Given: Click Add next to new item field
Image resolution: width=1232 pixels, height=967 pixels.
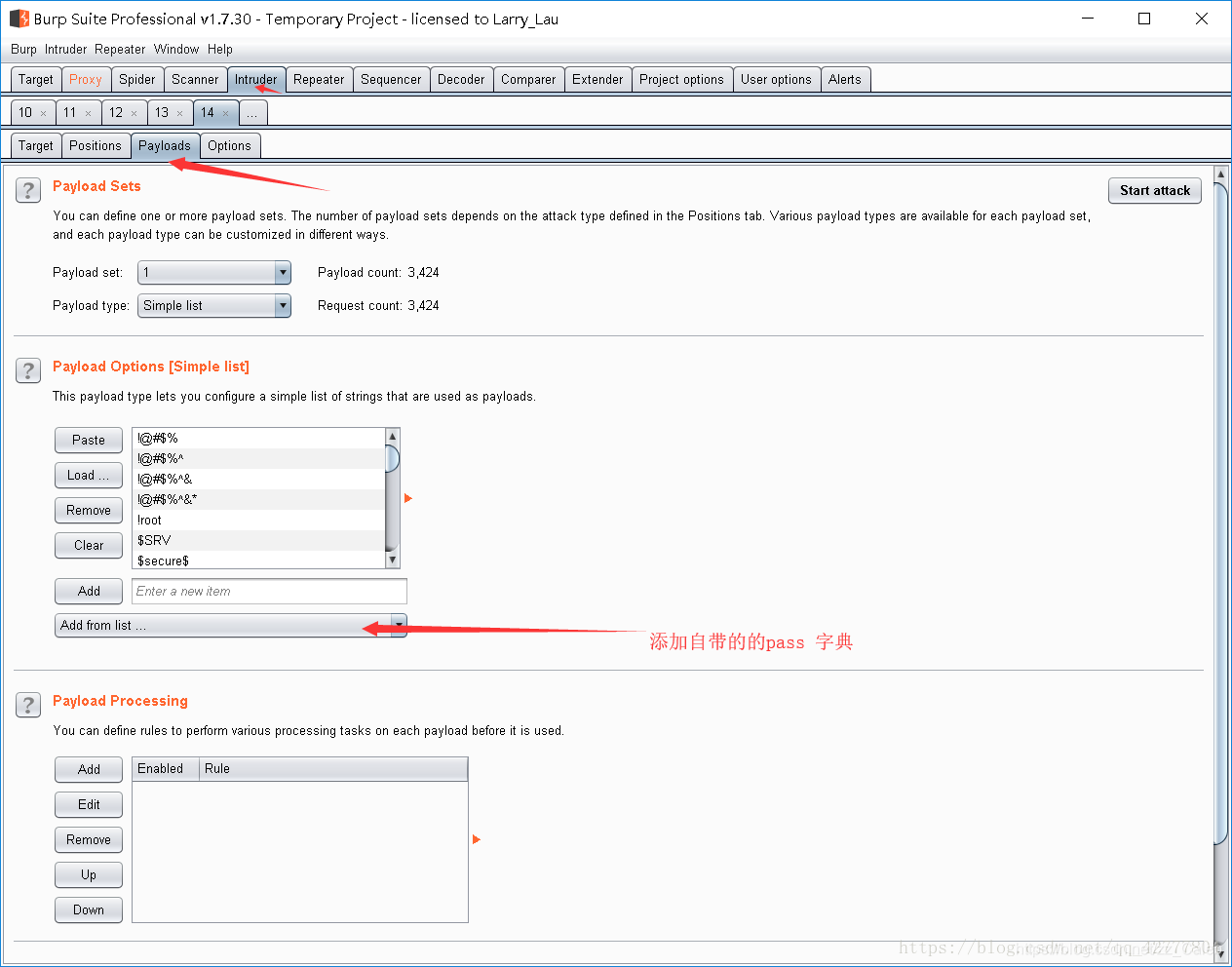Looking at the screenshot, I should click(89, 592).
